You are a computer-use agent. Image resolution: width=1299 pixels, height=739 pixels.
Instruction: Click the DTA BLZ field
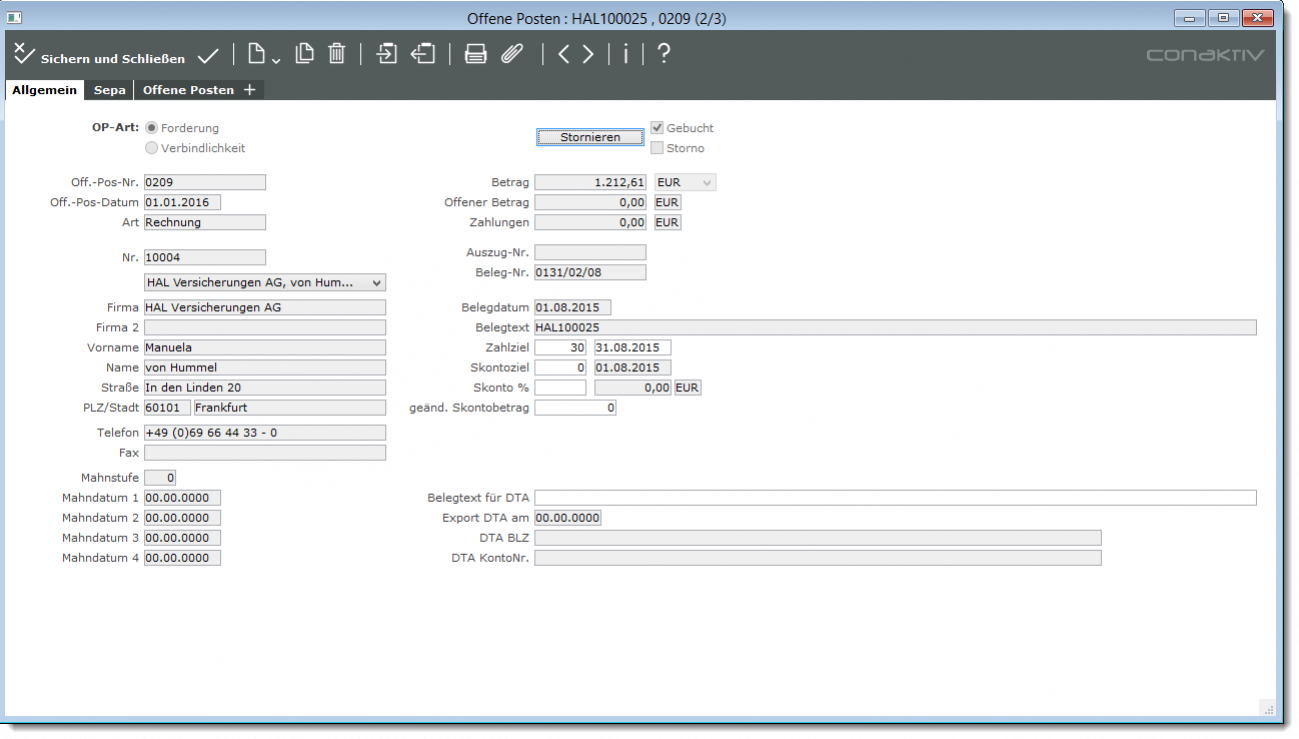[818, 538]
